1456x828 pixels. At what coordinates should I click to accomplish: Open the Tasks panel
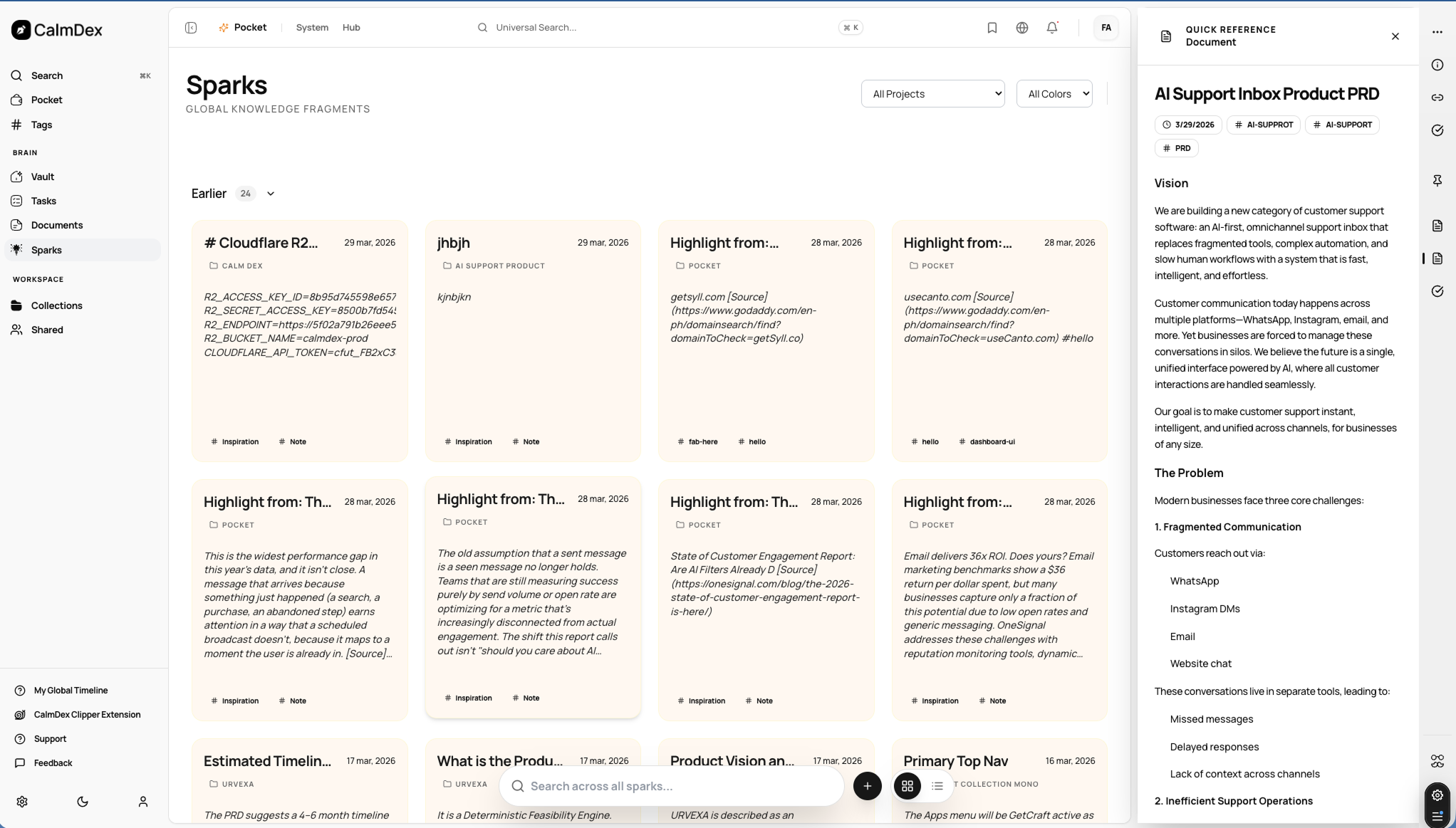pyautogui.click(x=43, y=201)
